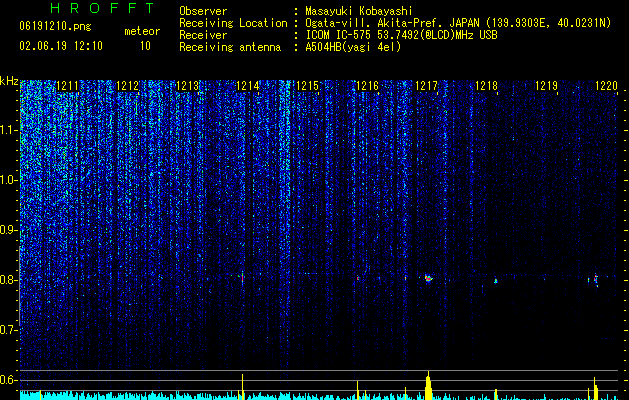
Task: Click the Receiving antenna label
Action: coord(230,47)
